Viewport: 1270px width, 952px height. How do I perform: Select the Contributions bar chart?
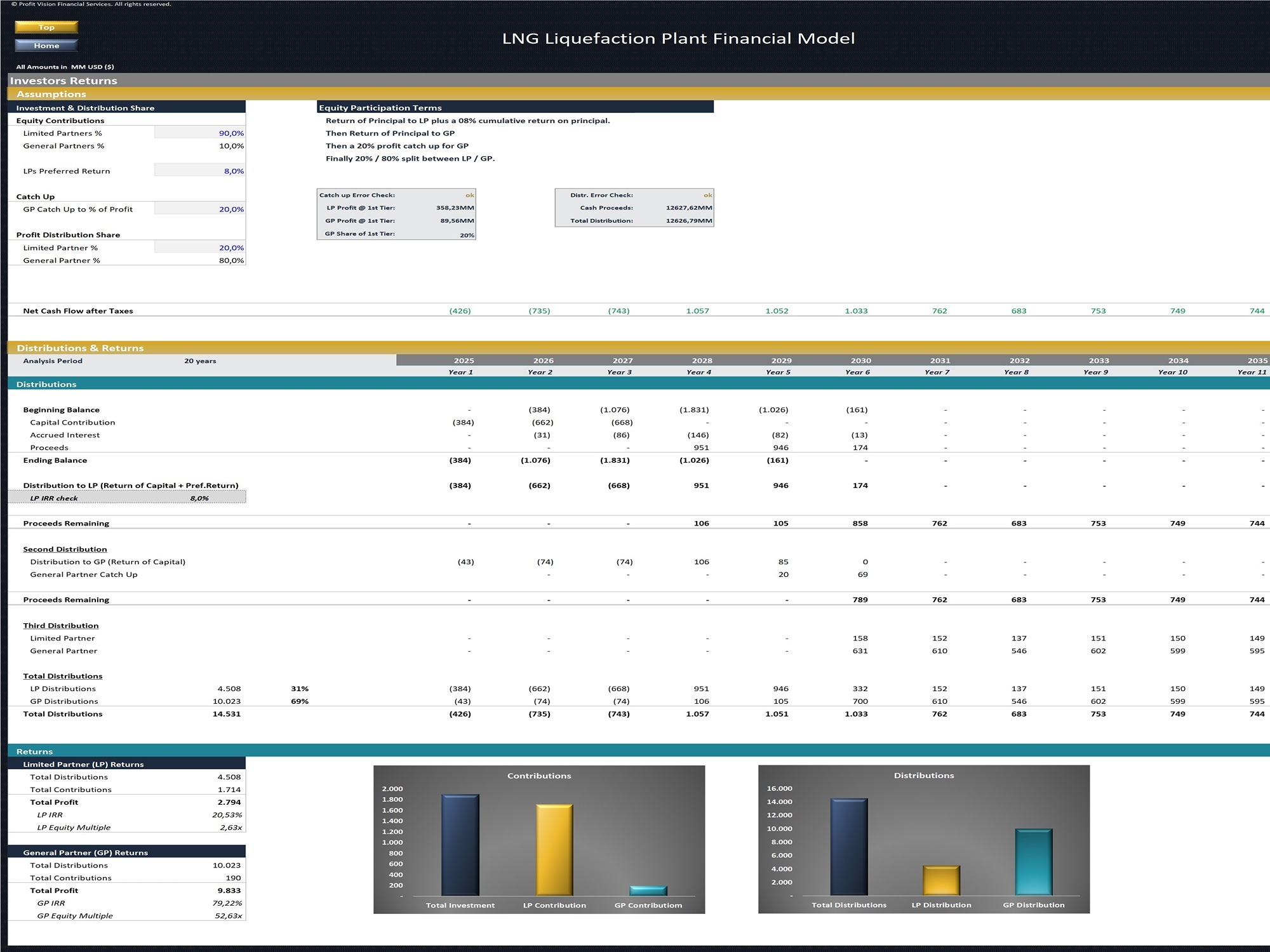540,775
